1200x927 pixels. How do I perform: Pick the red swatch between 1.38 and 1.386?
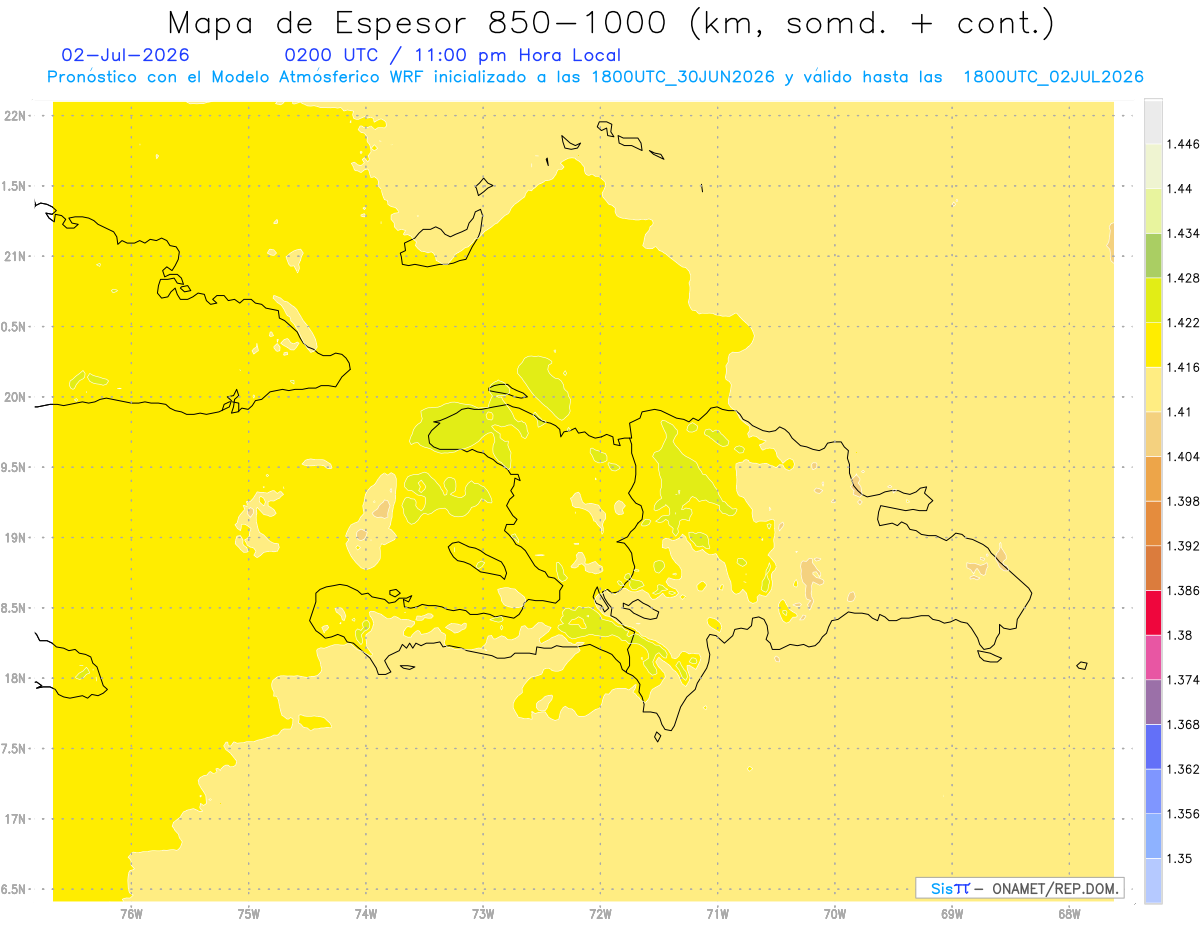point(1153,612)
